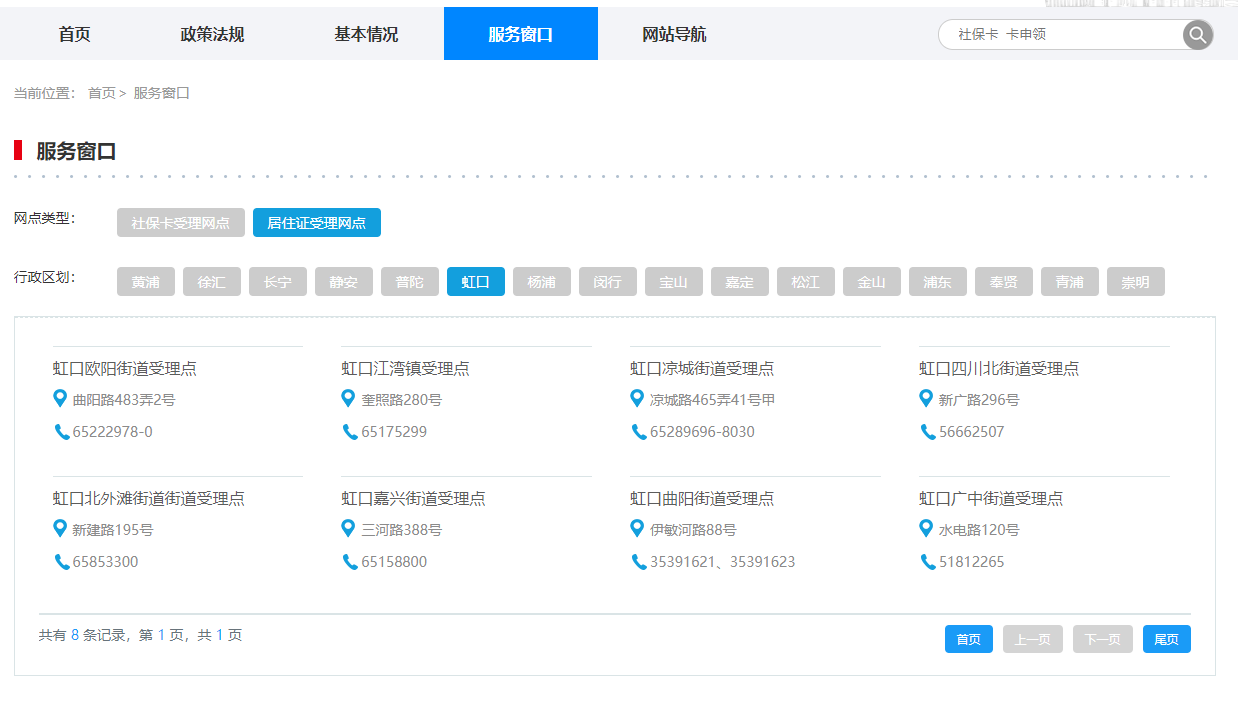This screenshot has height=708, width=1238.
Task: Click 虹口曲阳街道受理点 title
Action: pos(702,498)
